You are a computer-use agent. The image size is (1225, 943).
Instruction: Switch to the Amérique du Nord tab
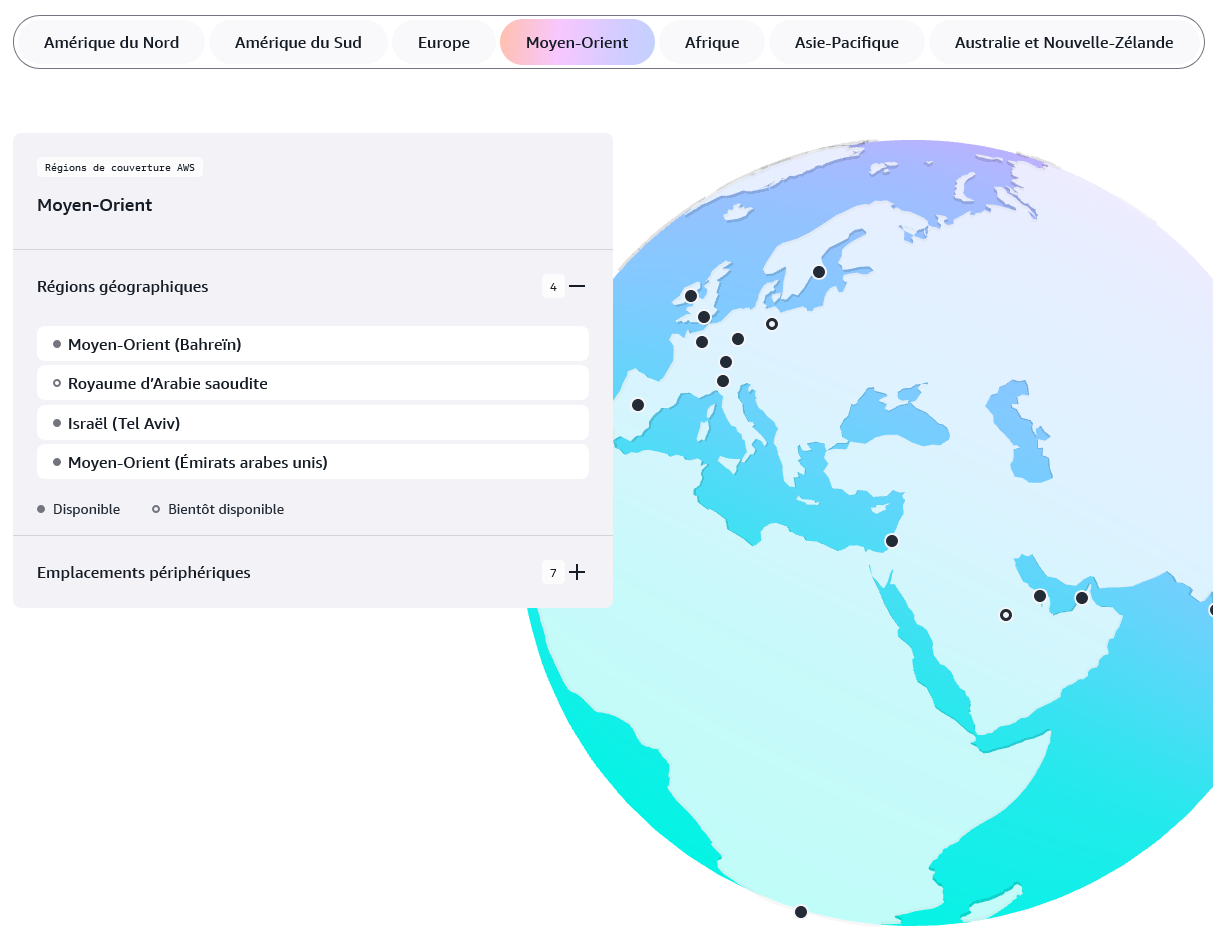pos(111,43)
